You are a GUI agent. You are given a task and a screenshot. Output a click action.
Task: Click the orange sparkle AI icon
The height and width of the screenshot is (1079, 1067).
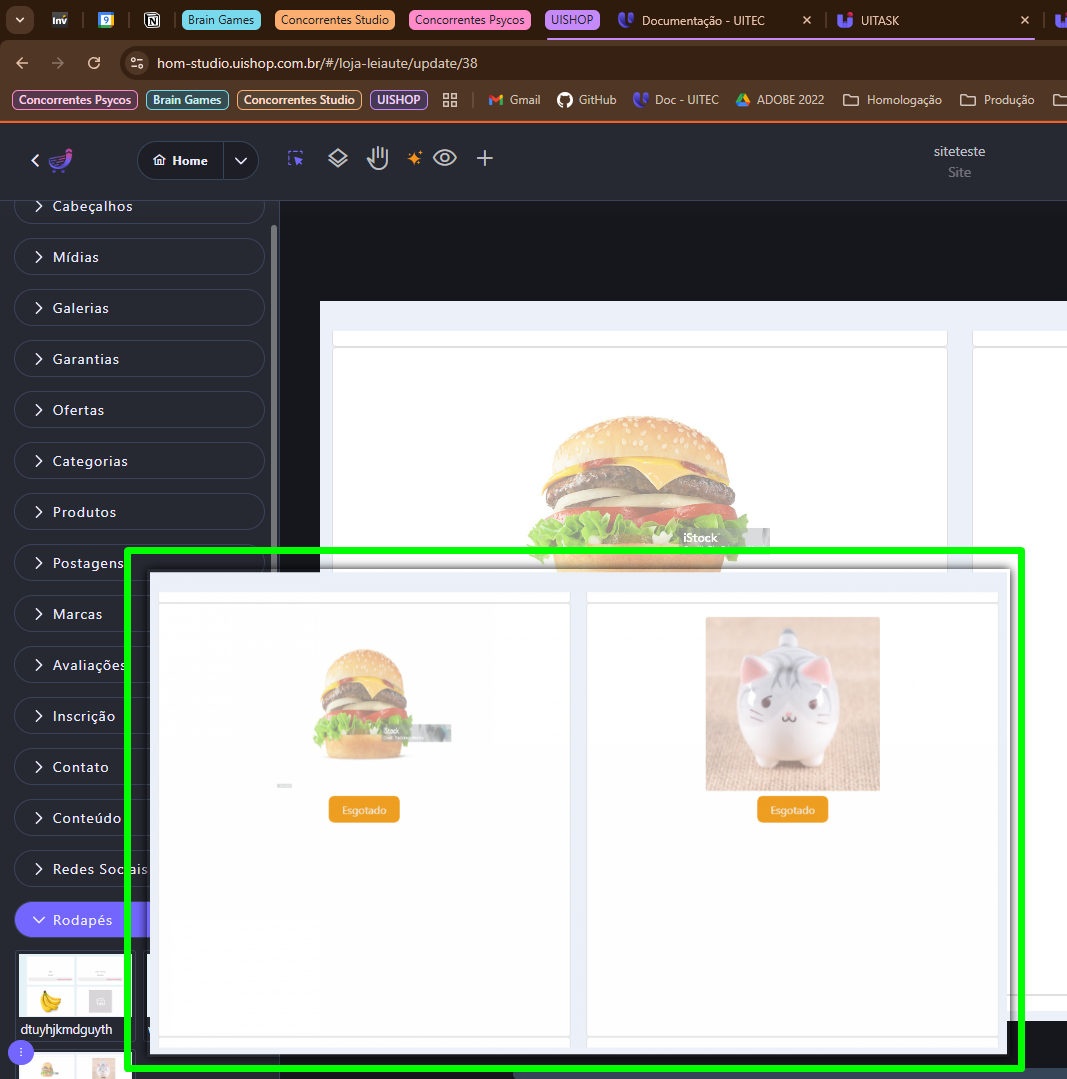[x=414, y=158]
